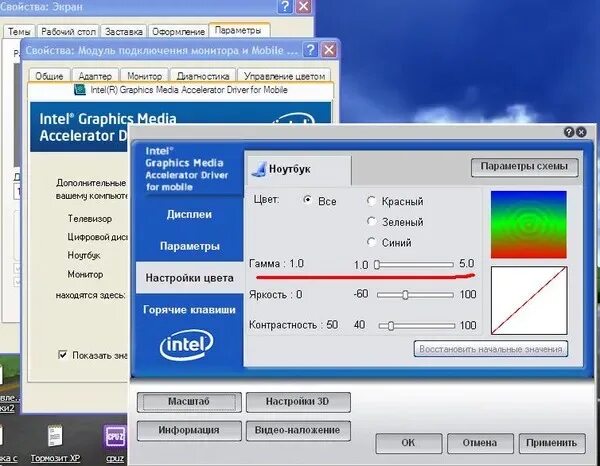Open the Дисплеи section
This screenshot has height=466, width=600.
click(x=189, y=214)
